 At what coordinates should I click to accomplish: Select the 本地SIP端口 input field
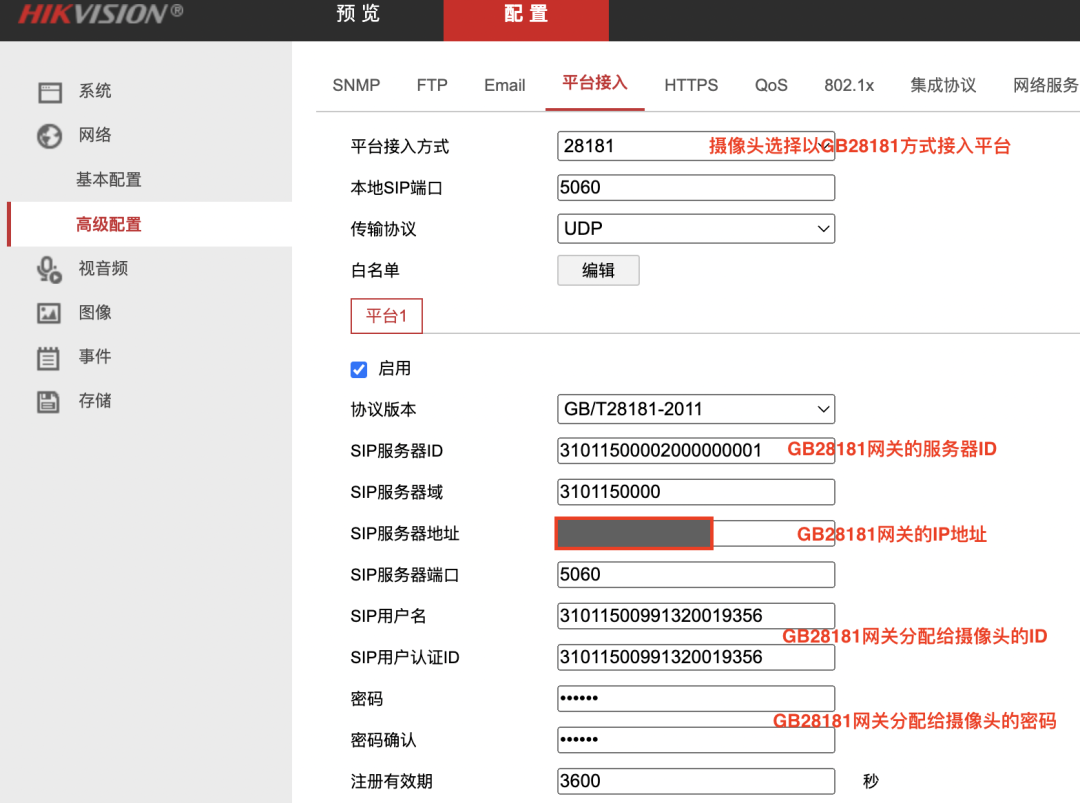[x=695, y=187]
